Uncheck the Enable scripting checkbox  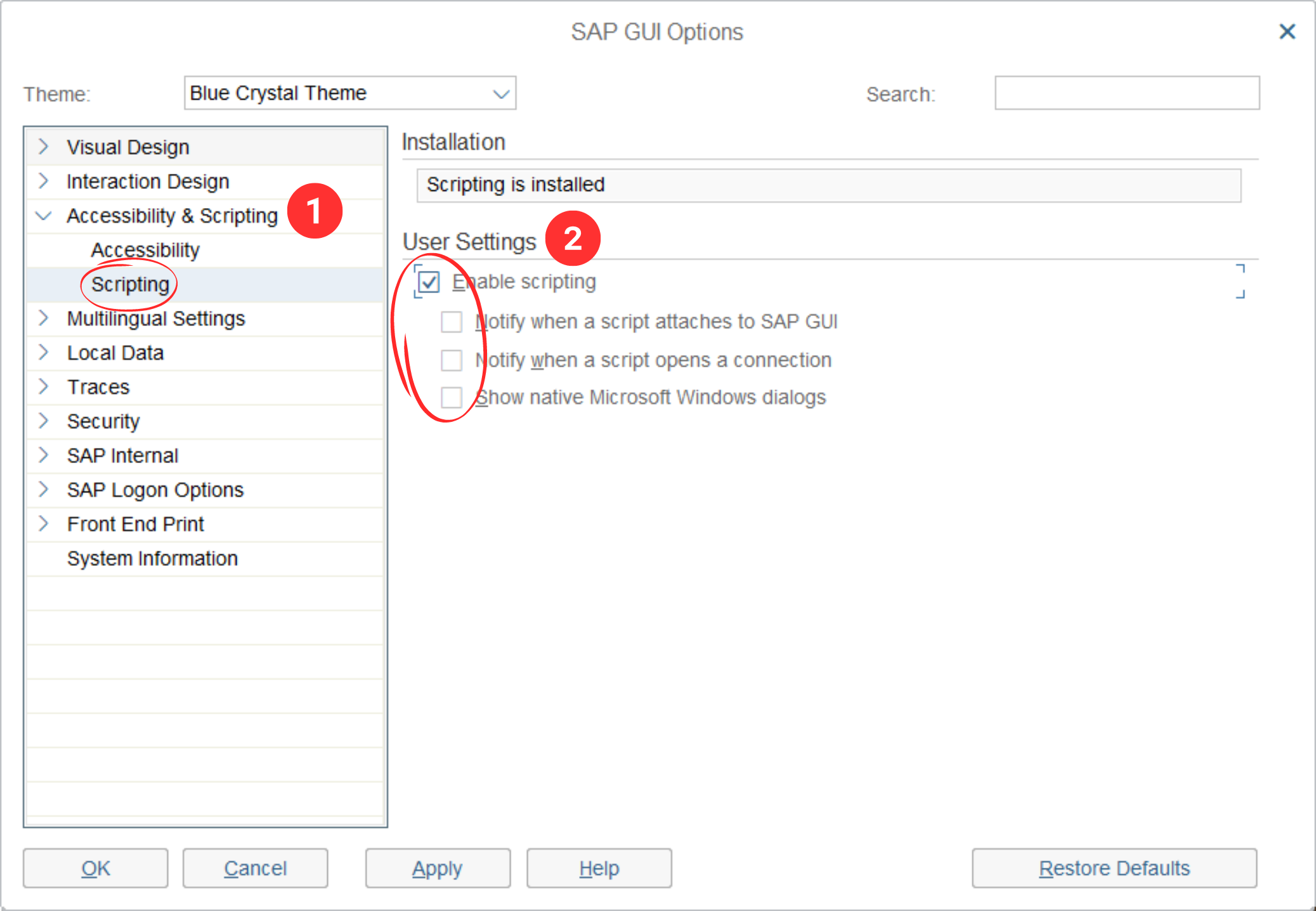pyautogui.click(x=429, y=282)
